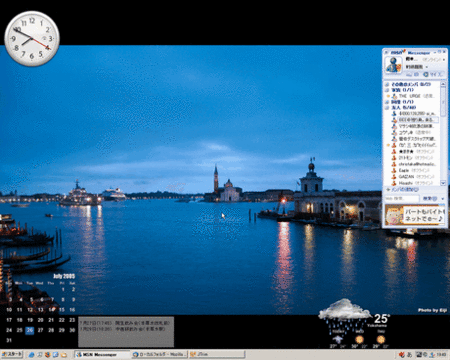Open the Windows Start button
The image size is (450, 360).
[x=12, y=354]
